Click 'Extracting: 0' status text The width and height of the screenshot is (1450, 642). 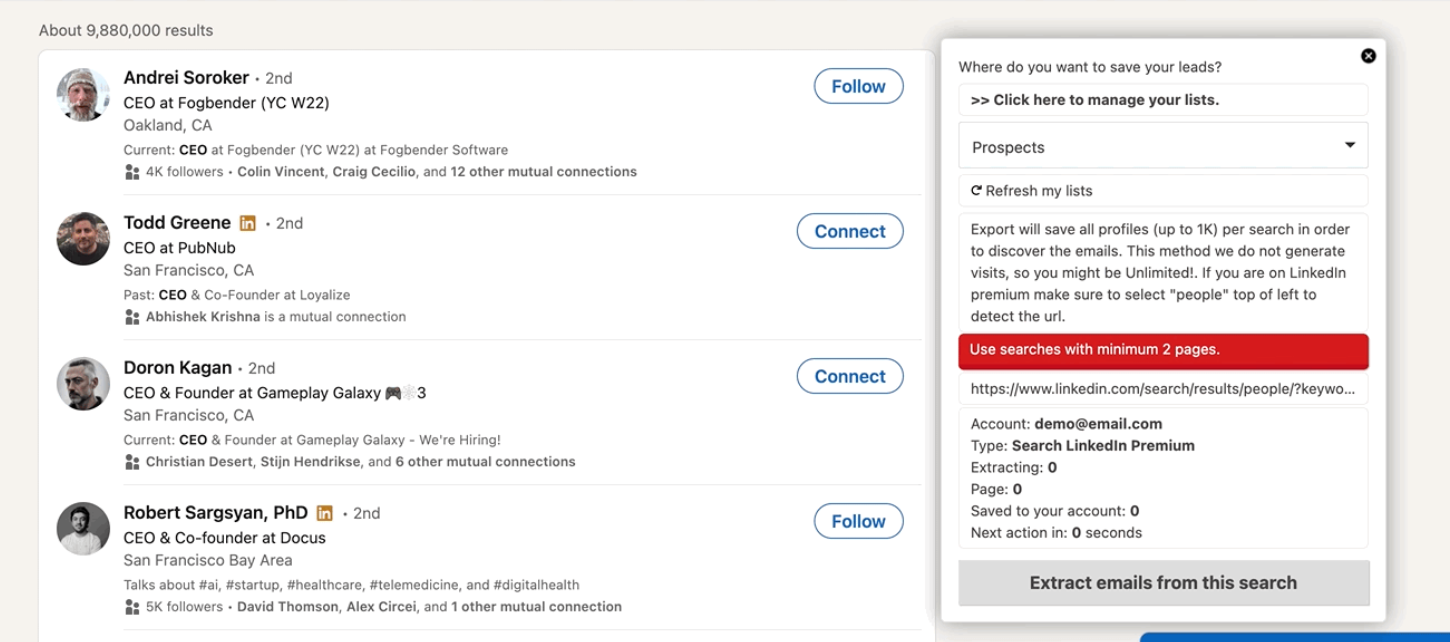pyautogui.click(x=1013, y=468)
